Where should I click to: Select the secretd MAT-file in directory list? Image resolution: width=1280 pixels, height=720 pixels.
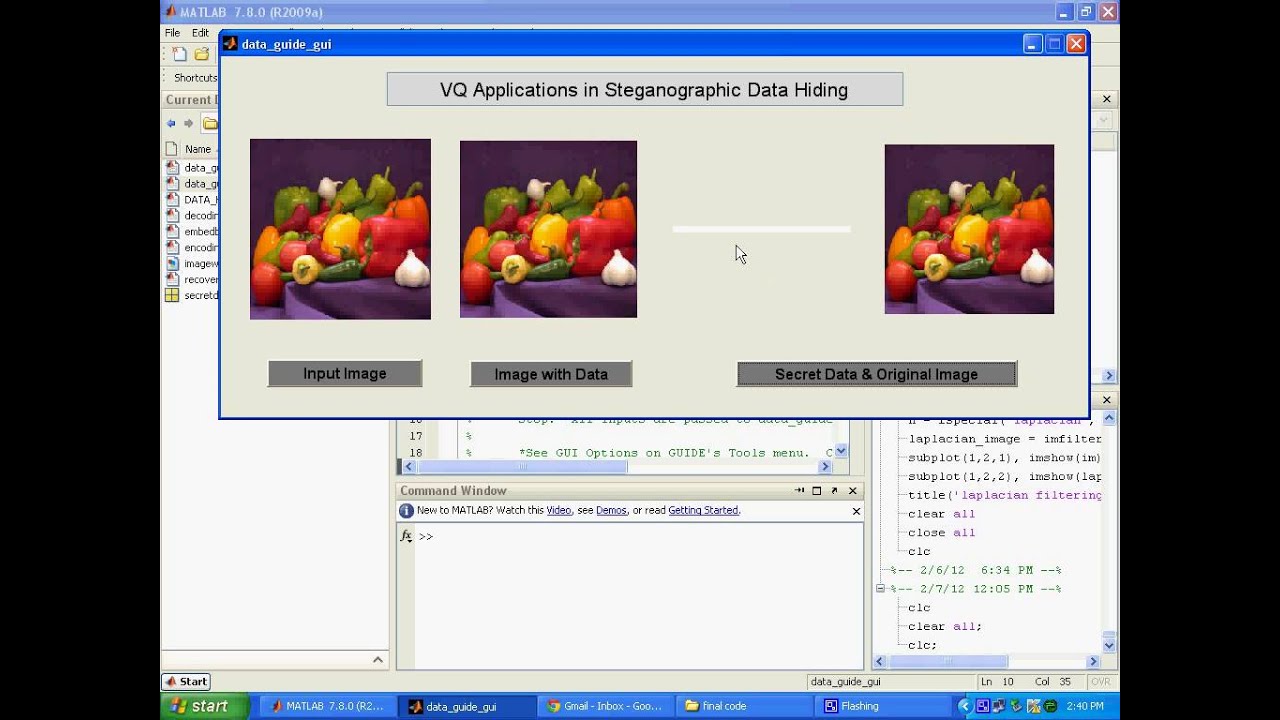click(192, 295)
